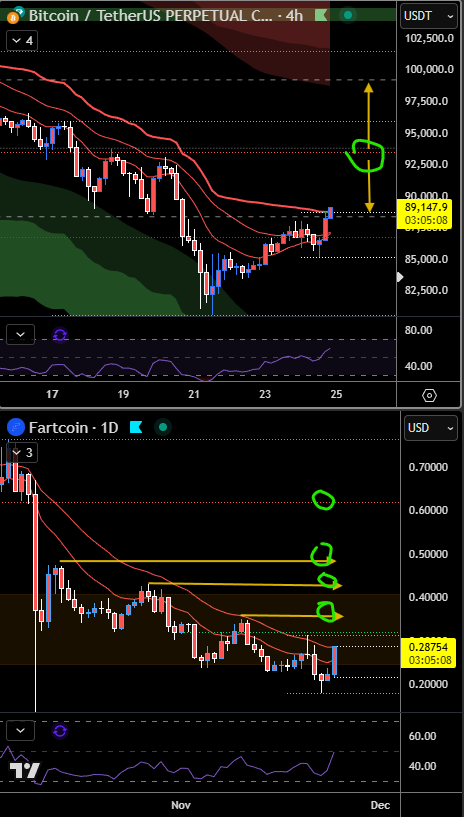Click the 0.28754 current price label
464x817 pixels.
pyautogui.click(x=429, y=652)
